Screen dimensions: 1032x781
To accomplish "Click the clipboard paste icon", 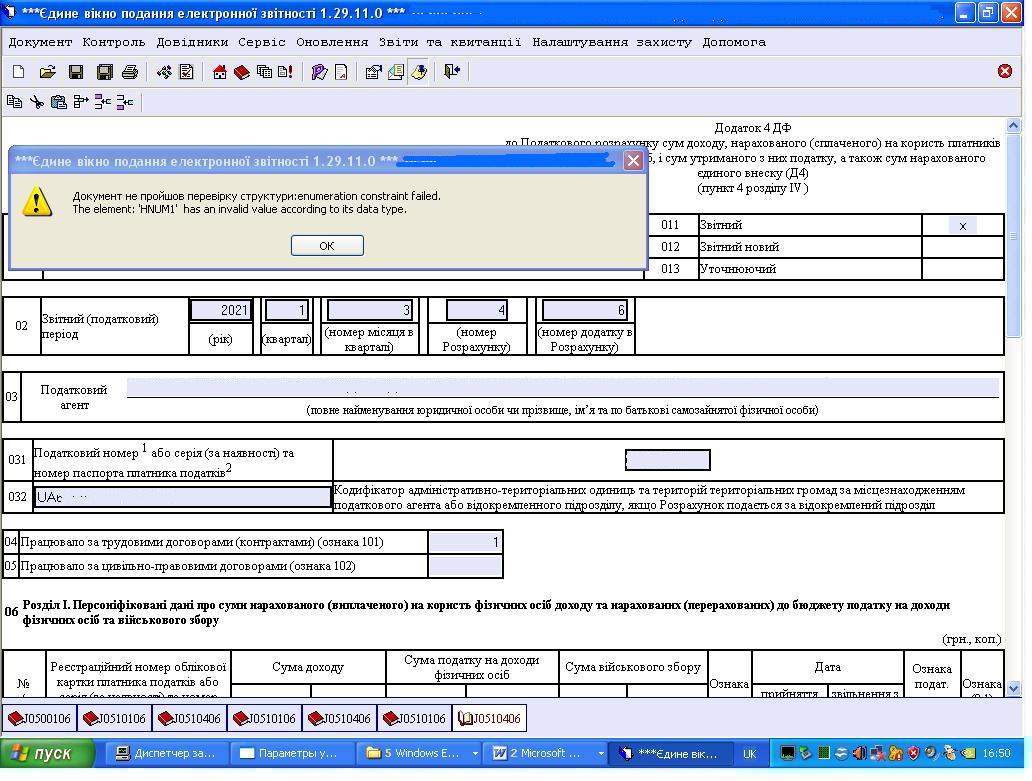I will pyautogui.click(x=59, y=102).
